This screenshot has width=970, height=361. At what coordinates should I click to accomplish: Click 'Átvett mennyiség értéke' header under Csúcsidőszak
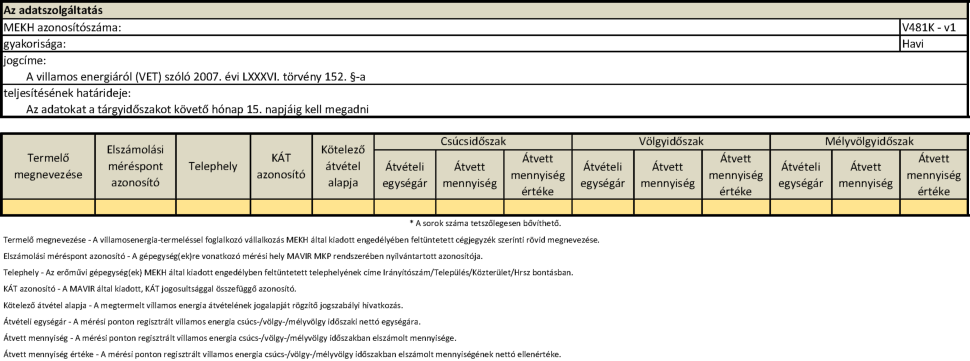[538, 174]
